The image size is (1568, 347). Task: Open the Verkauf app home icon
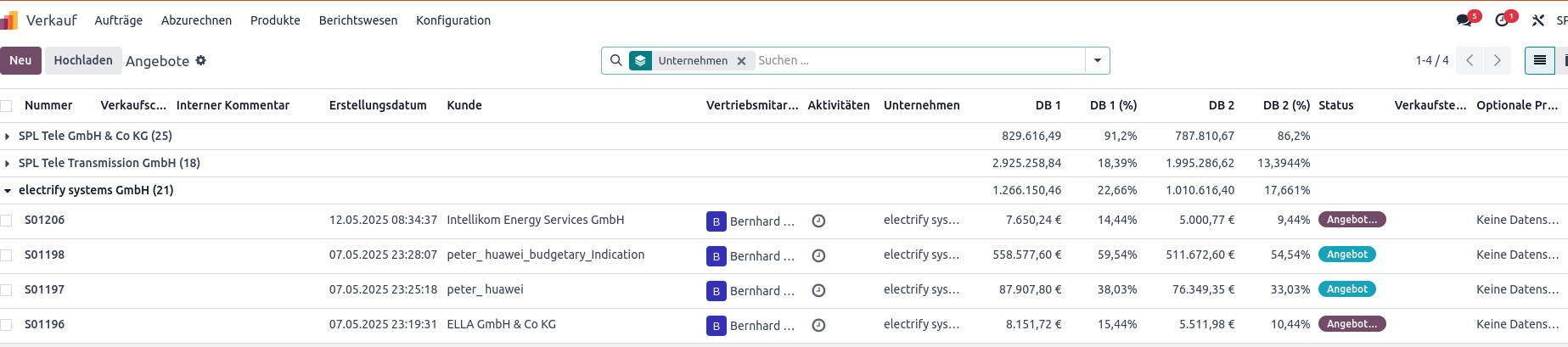(x=9, y=20)
